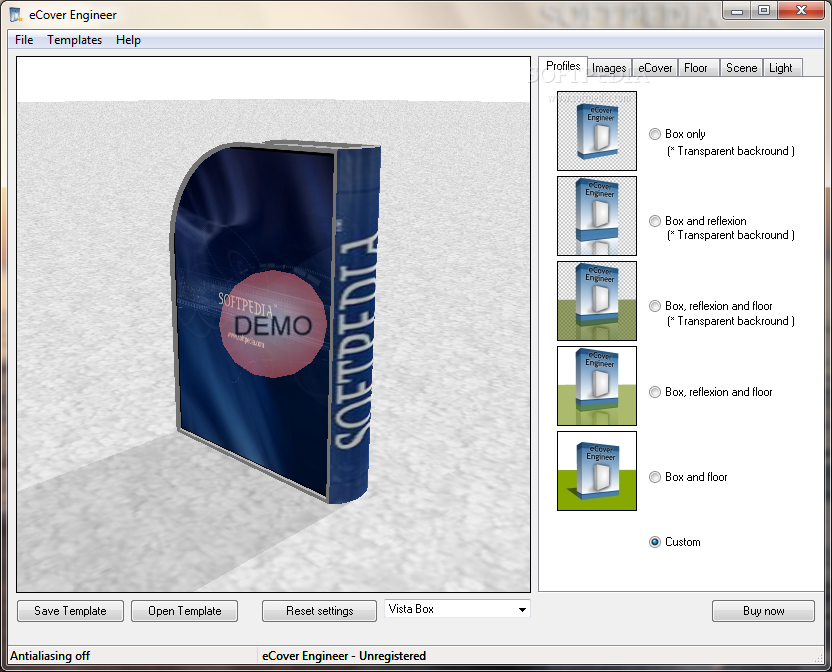Choose the Box and floor profile thumbnail

596,471
